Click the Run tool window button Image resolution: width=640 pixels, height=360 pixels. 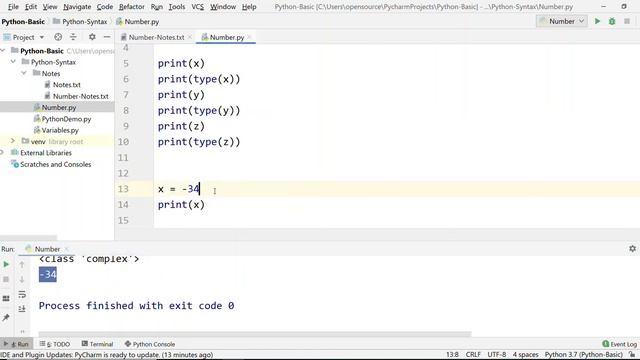(17, 344)
